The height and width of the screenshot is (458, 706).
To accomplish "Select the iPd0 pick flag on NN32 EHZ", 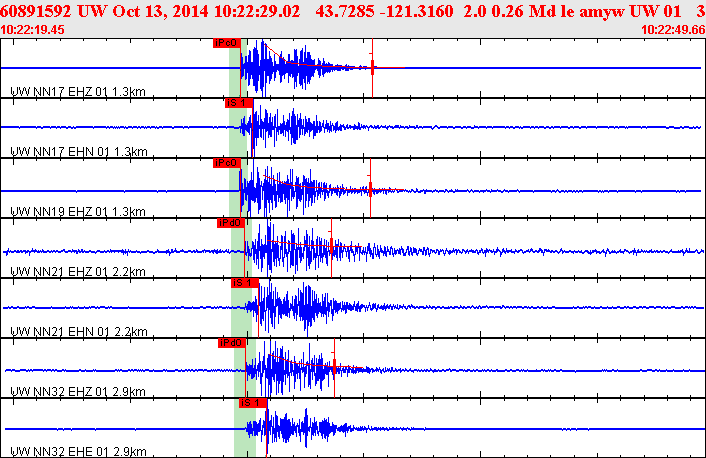I will (231, 343).
